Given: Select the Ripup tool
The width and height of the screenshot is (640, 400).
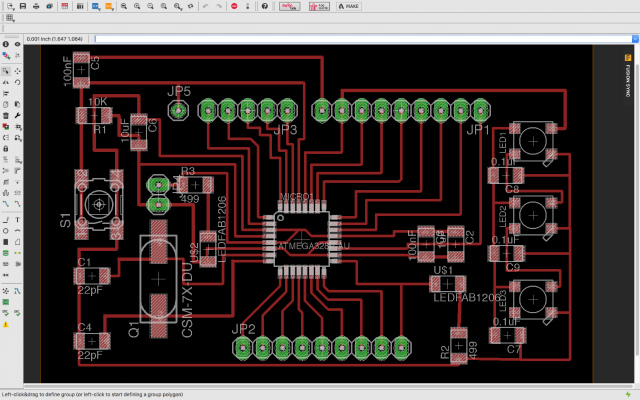Looking at the screenshot, I should 18,203.
